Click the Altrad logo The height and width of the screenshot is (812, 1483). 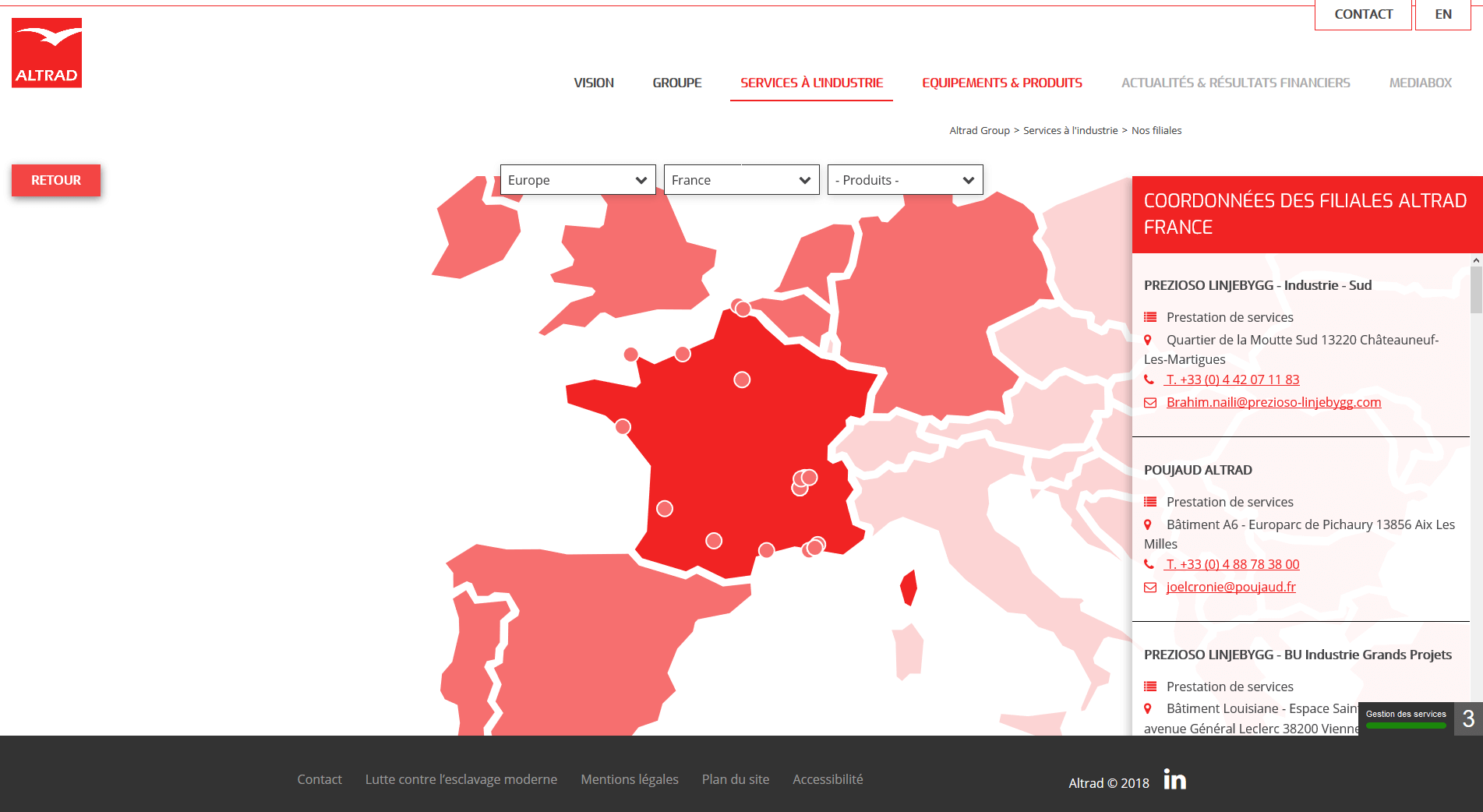coord(47,52)
